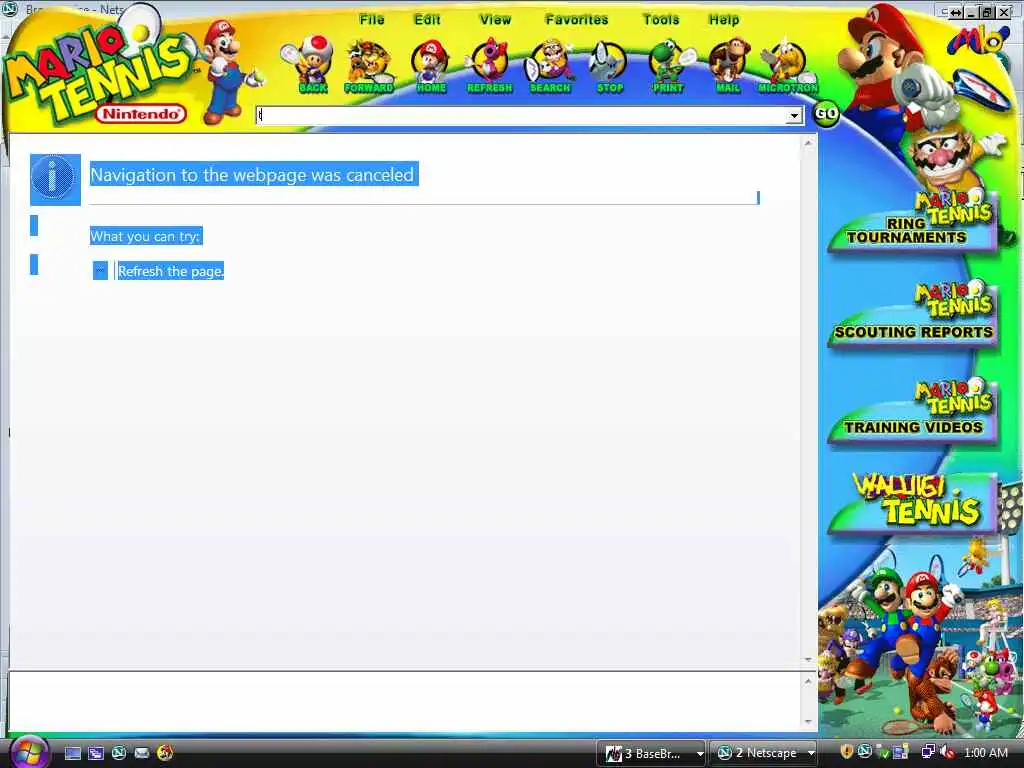Go to Home via Baby Mario icon
This screenshot has width=1024, height=768.
tap(430, 67)
